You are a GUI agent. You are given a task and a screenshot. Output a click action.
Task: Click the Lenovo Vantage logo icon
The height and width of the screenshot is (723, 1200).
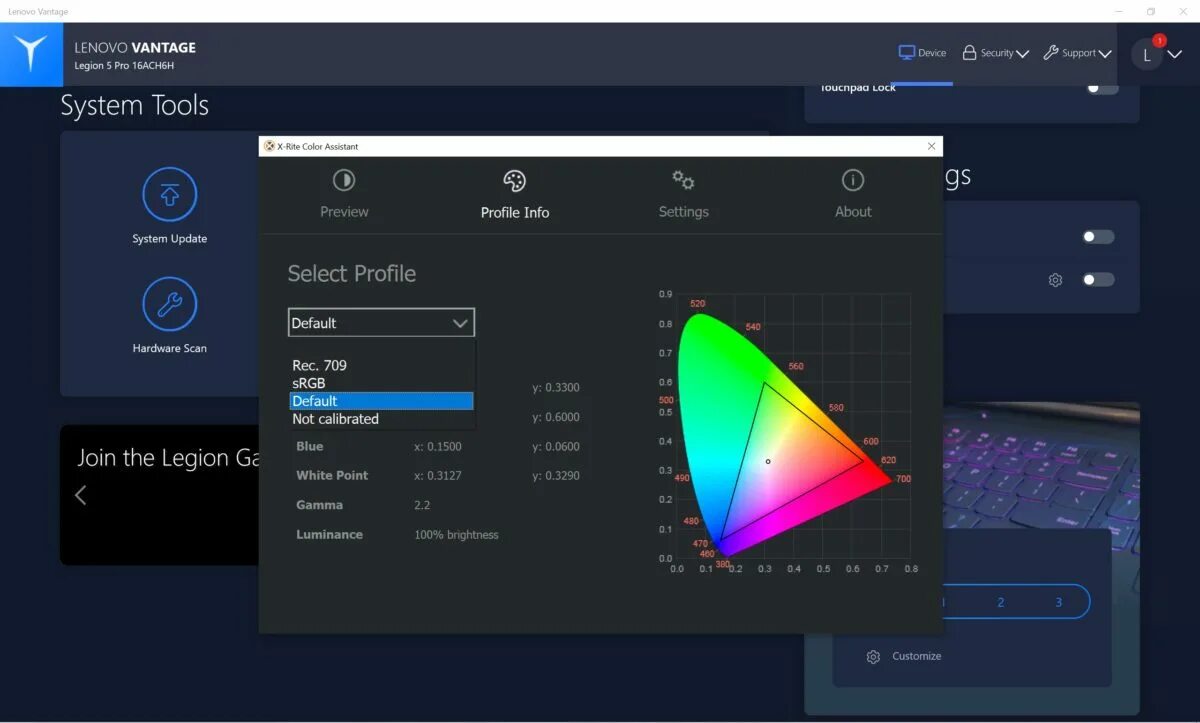[31, 54]
